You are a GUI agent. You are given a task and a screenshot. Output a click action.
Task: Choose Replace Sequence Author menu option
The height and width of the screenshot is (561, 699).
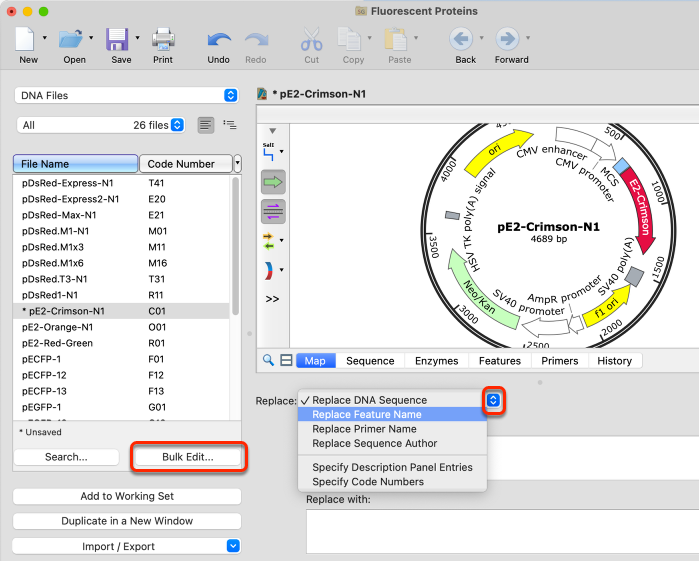pyautogui.click(x=392, y=443)
